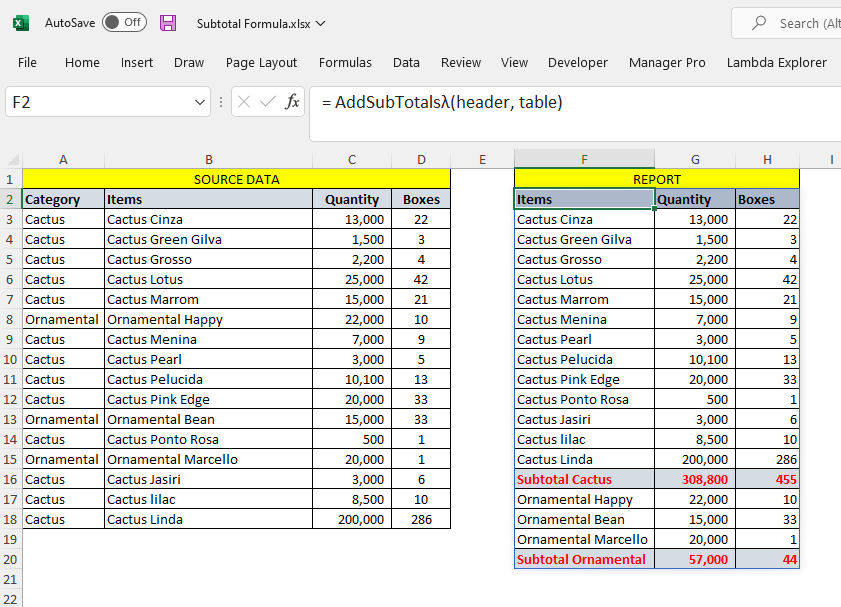Screen dimensions: 841x607
Task: Switch to the Lambda Explorer tab
Action: (776, 62)
